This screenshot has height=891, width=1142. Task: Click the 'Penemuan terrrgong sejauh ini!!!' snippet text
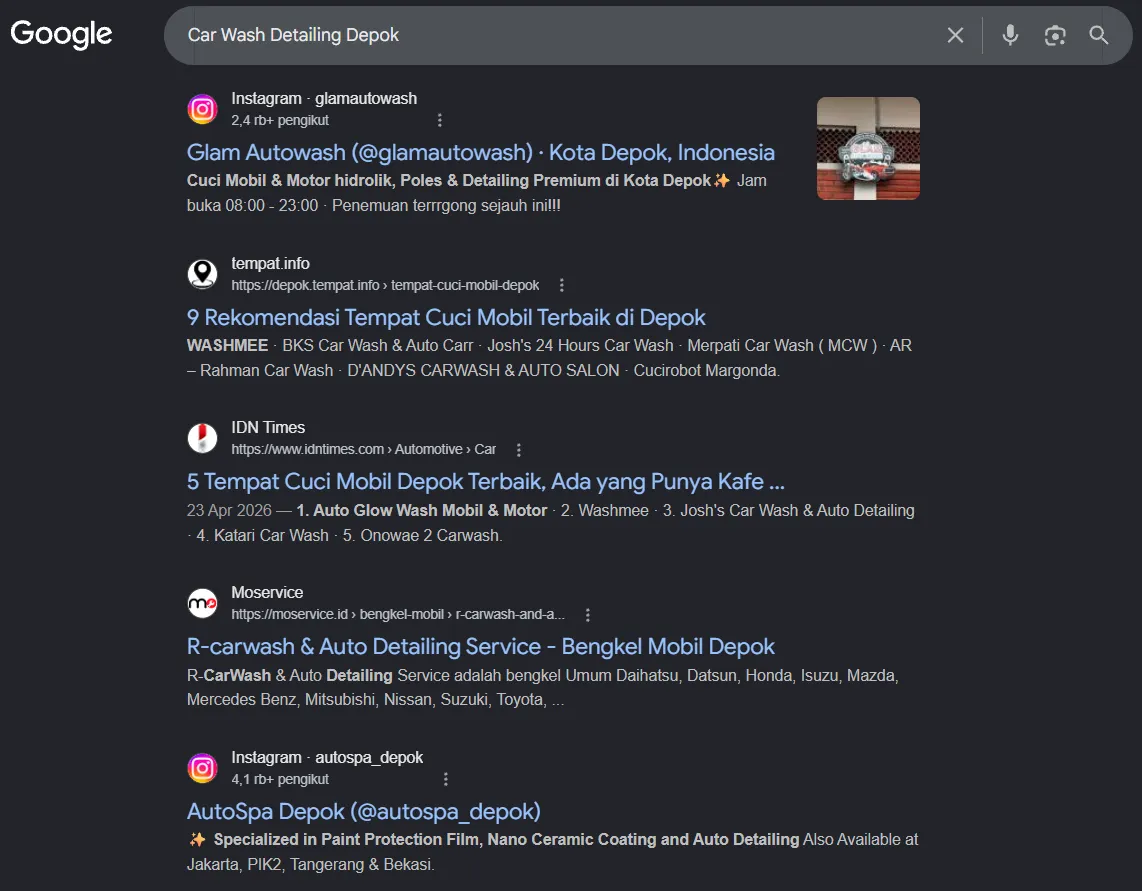point(446,205)
